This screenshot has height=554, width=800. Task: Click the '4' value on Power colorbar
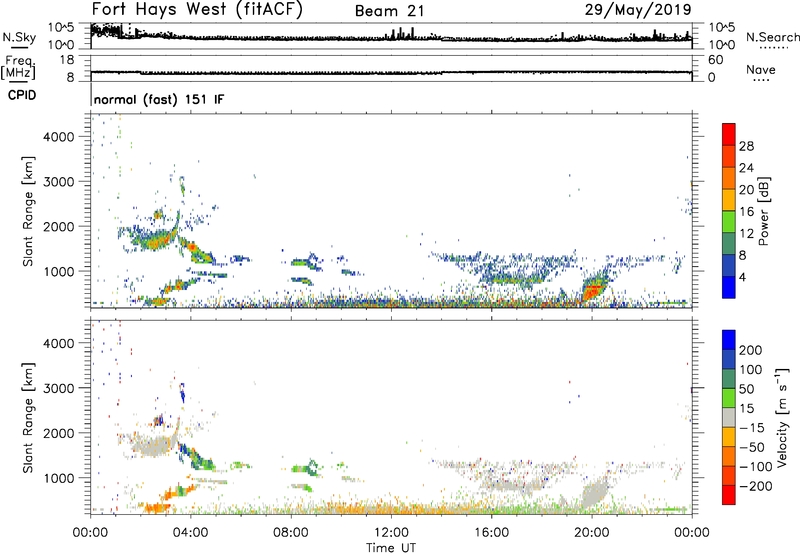click(743, 277)
